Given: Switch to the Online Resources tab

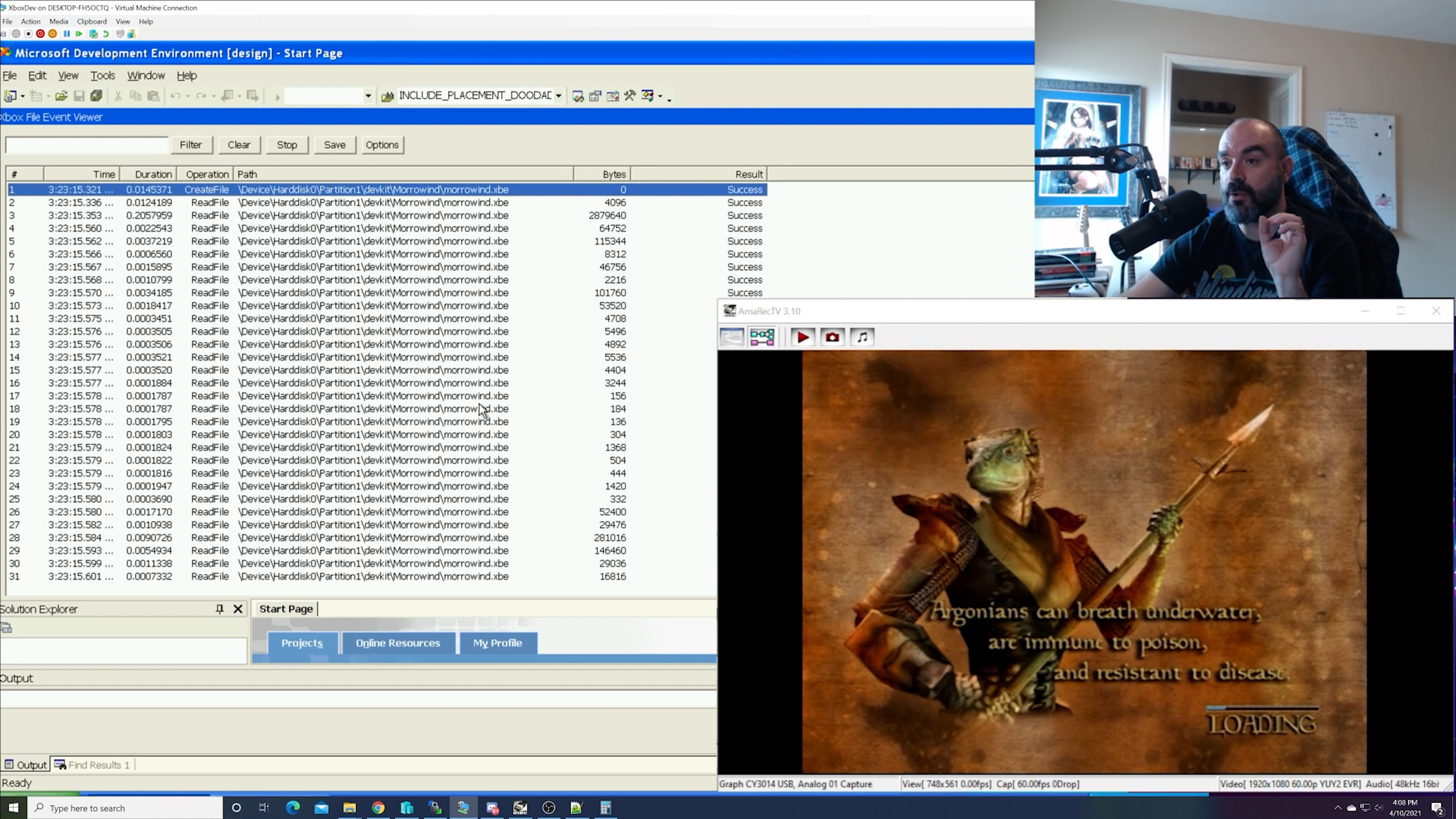Looking at the screenshot, I should pos(397,643).
